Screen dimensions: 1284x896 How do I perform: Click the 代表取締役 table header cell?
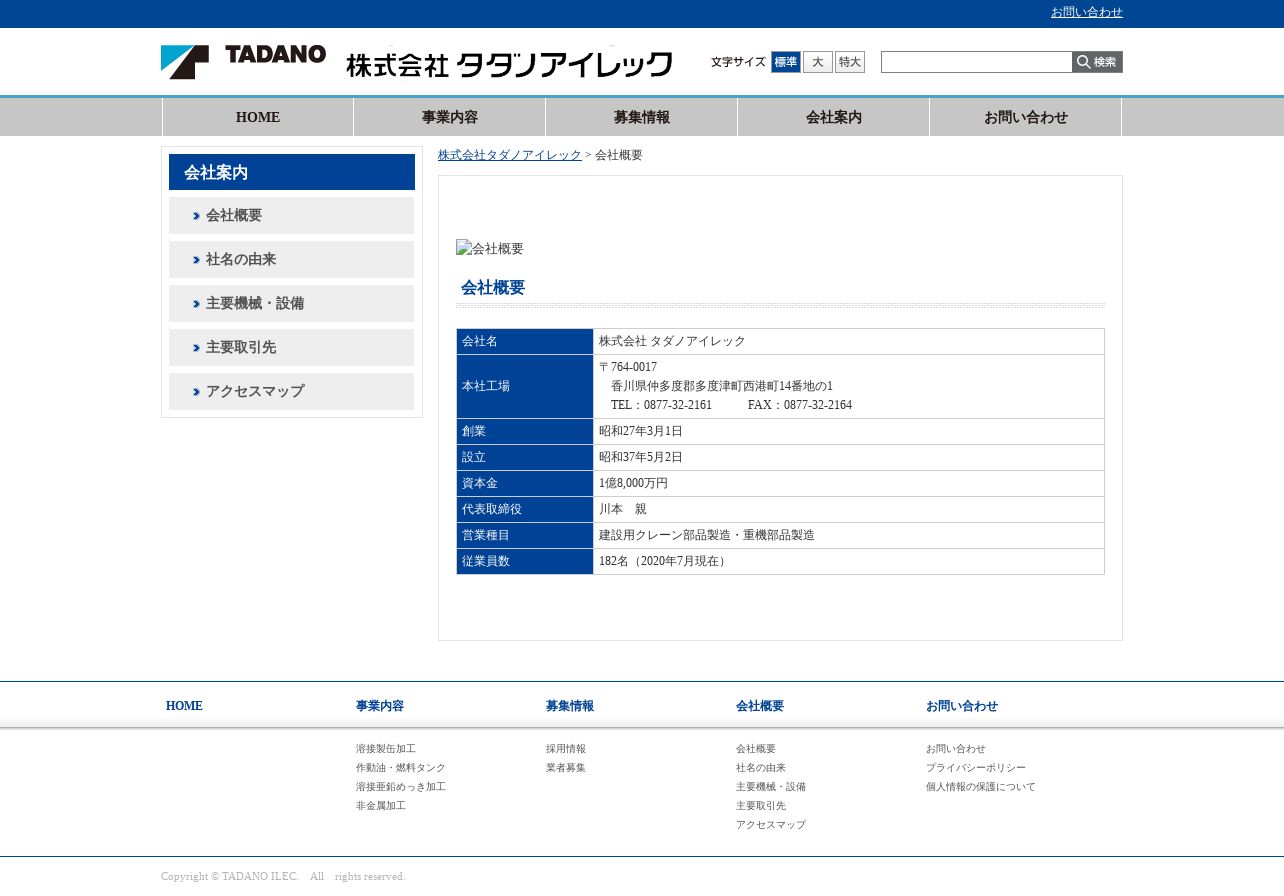[x=525, y=509]
